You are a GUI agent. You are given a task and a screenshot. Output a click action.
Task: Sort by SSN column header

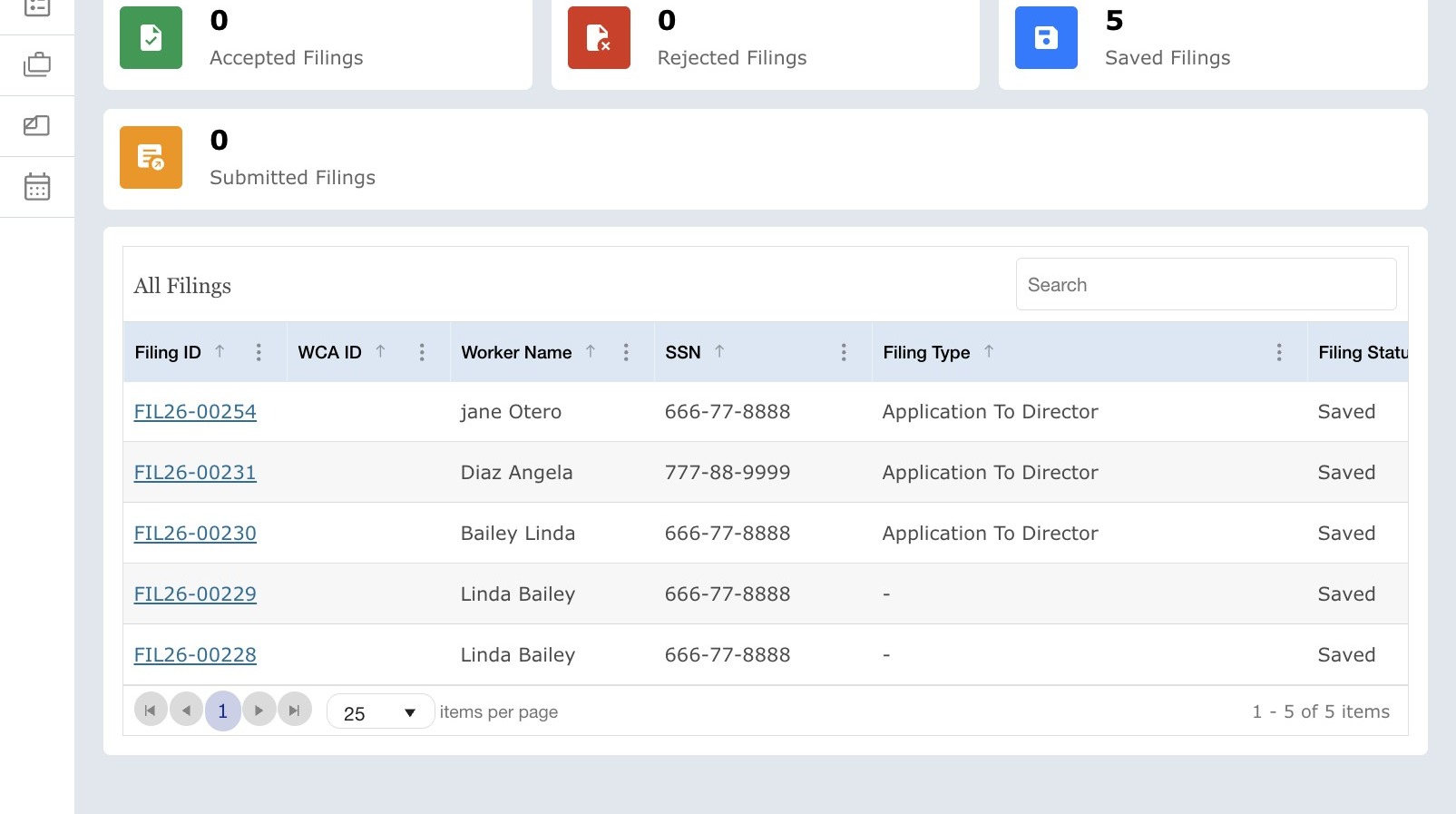(683, 352)
